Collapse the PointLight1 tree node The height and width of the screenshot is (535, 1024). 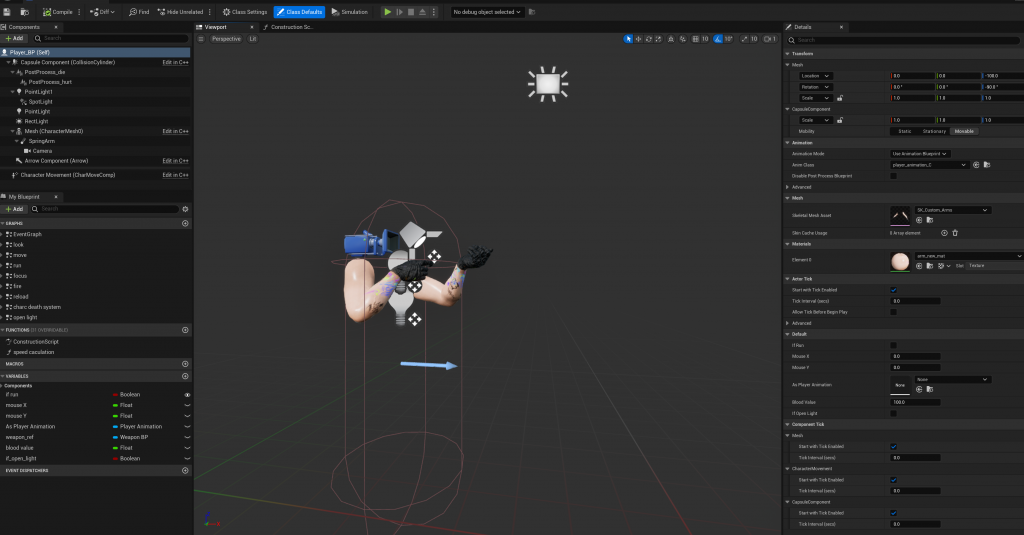point(12,91)
